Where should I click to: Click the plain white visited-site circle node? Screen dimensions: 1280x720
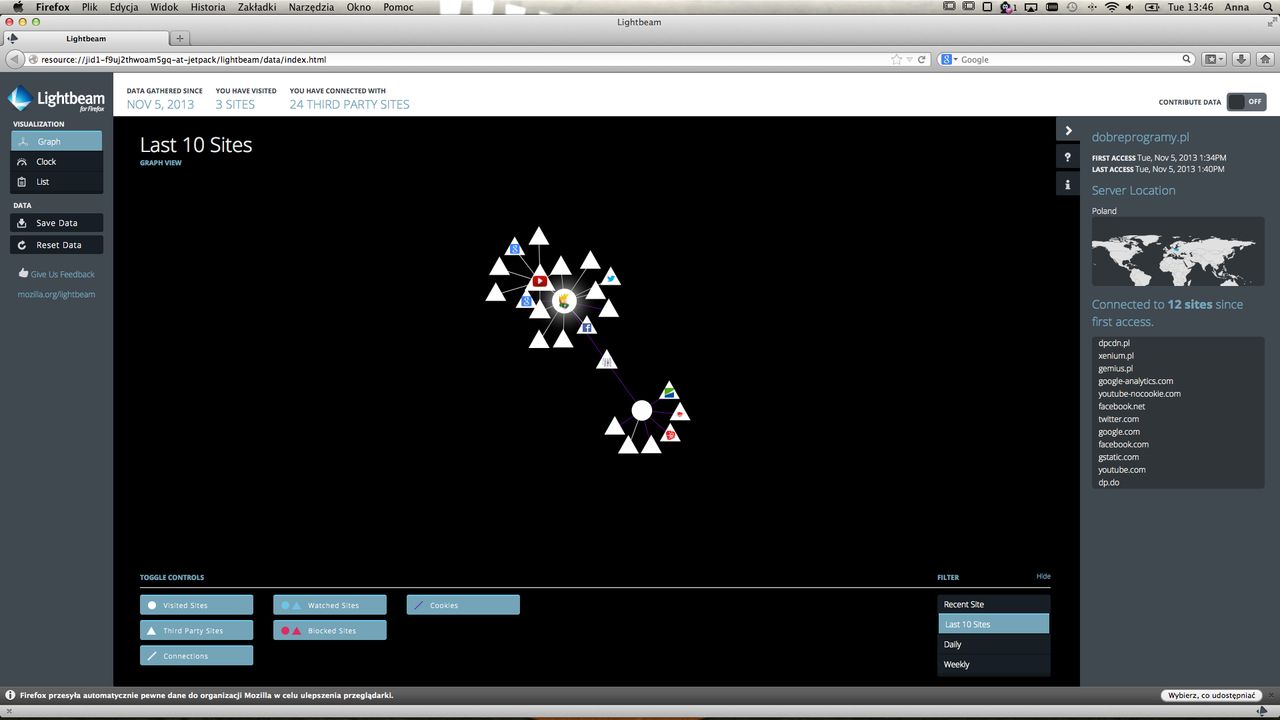point(642,410)
